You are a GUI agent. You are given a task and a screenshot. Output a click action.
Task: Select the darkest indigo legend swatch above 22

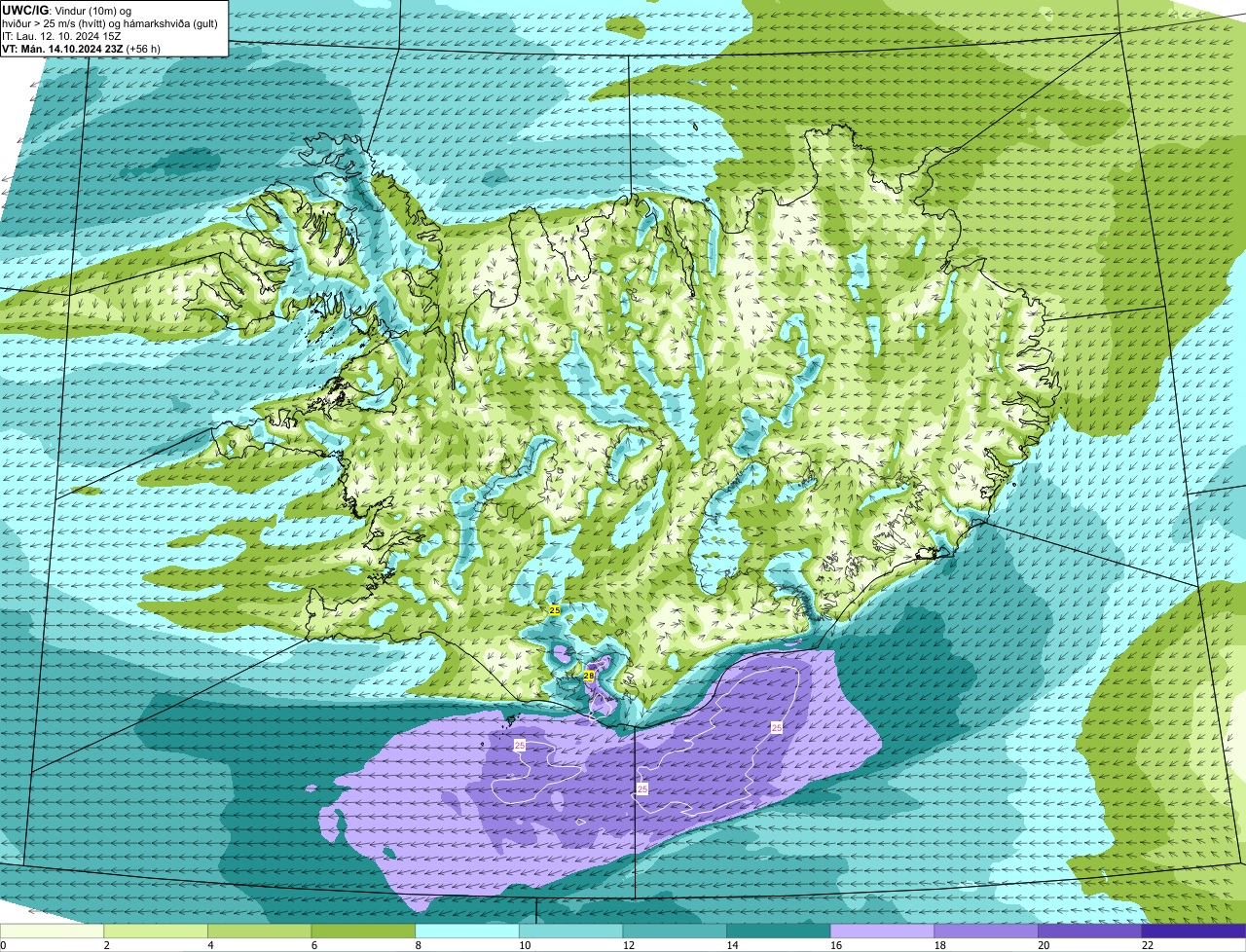click(1194, 932)
